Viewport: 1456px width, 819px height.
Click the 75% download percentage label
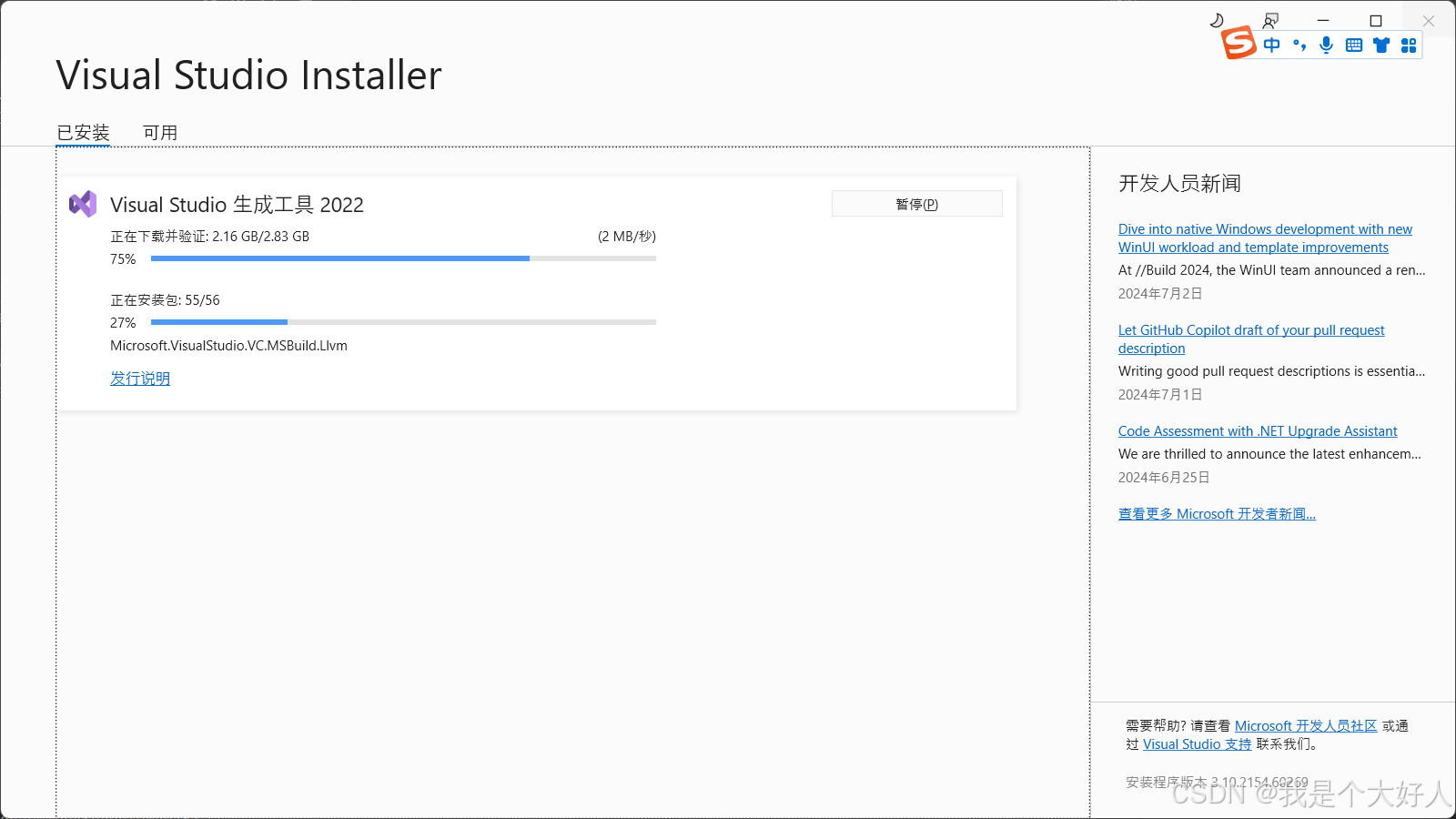pos(123,259)
